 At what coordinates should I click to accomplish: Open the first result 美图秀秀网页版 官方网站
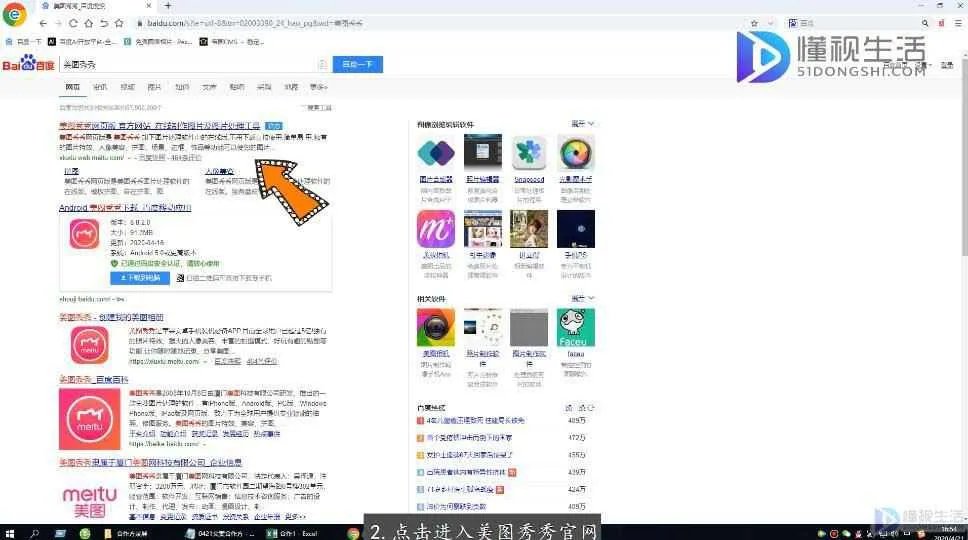tap(159, 125)
